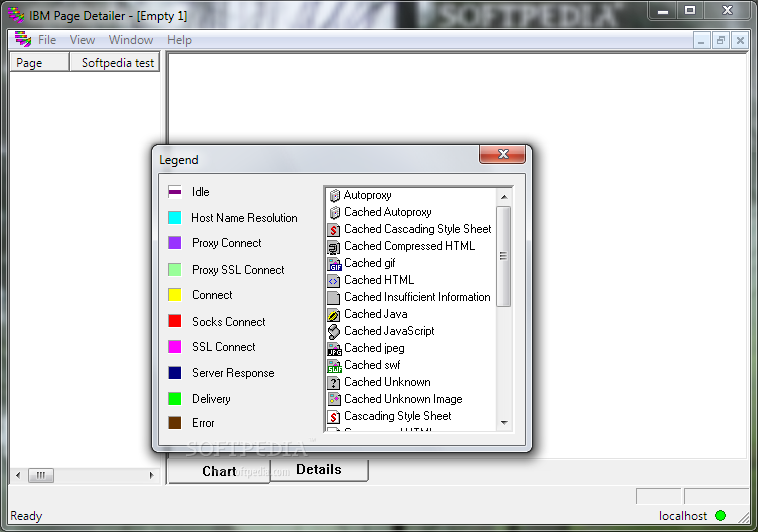Click the left pane scroll left arrow

click(x=18, y=475)
